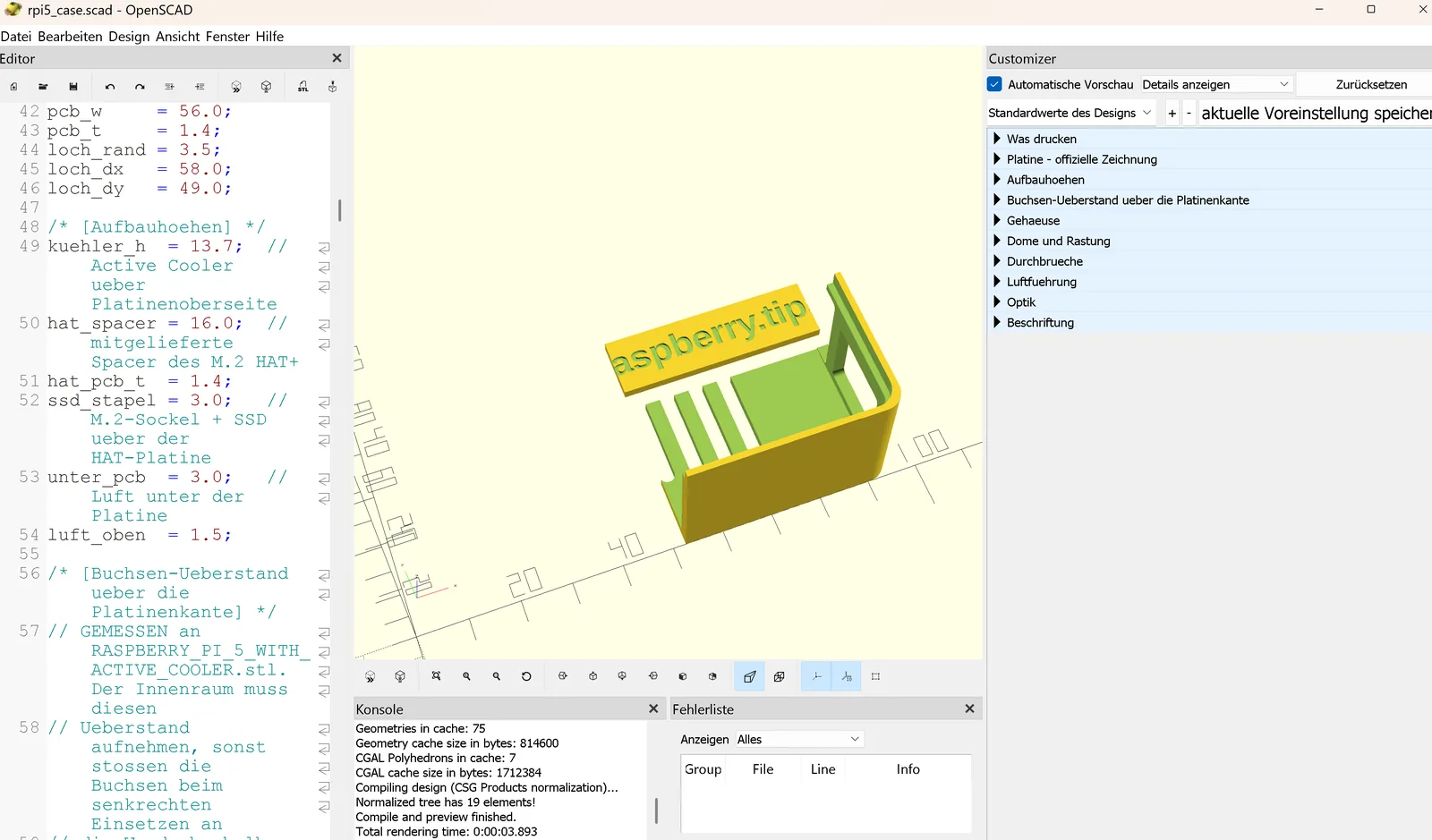Open a file using the folder icon
Image resolution: width=1432 pixels, height=840 pixels.
43,87
